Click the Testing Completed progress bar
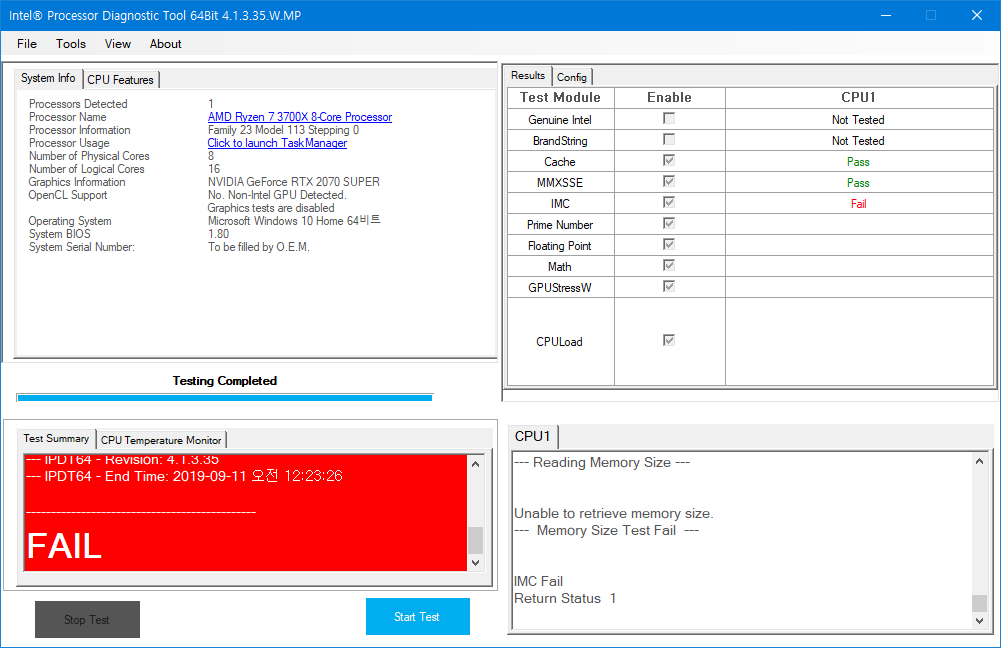Viewport: 1001px width, 648px height. click(x=224, y=397)
